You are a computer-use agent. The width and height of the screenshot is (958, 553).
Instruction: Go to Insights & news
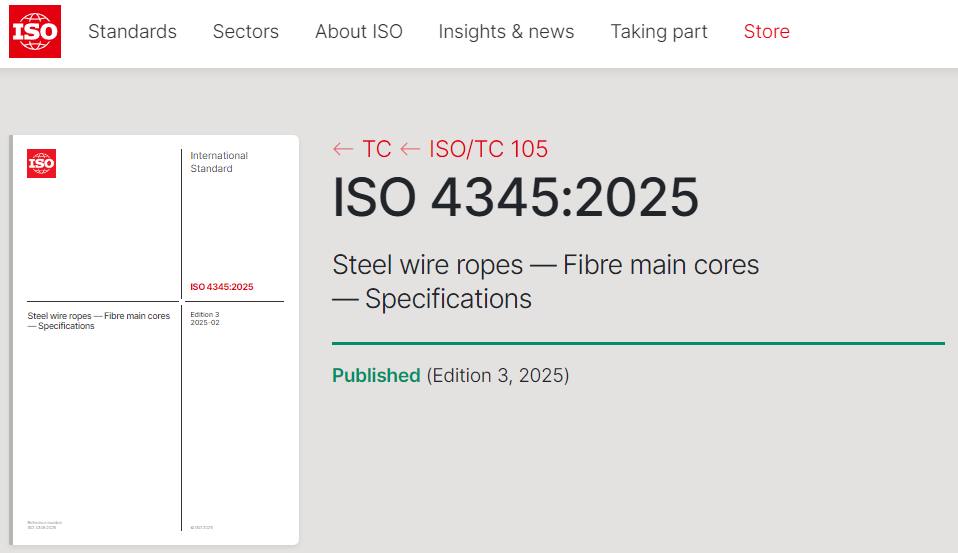506,32
